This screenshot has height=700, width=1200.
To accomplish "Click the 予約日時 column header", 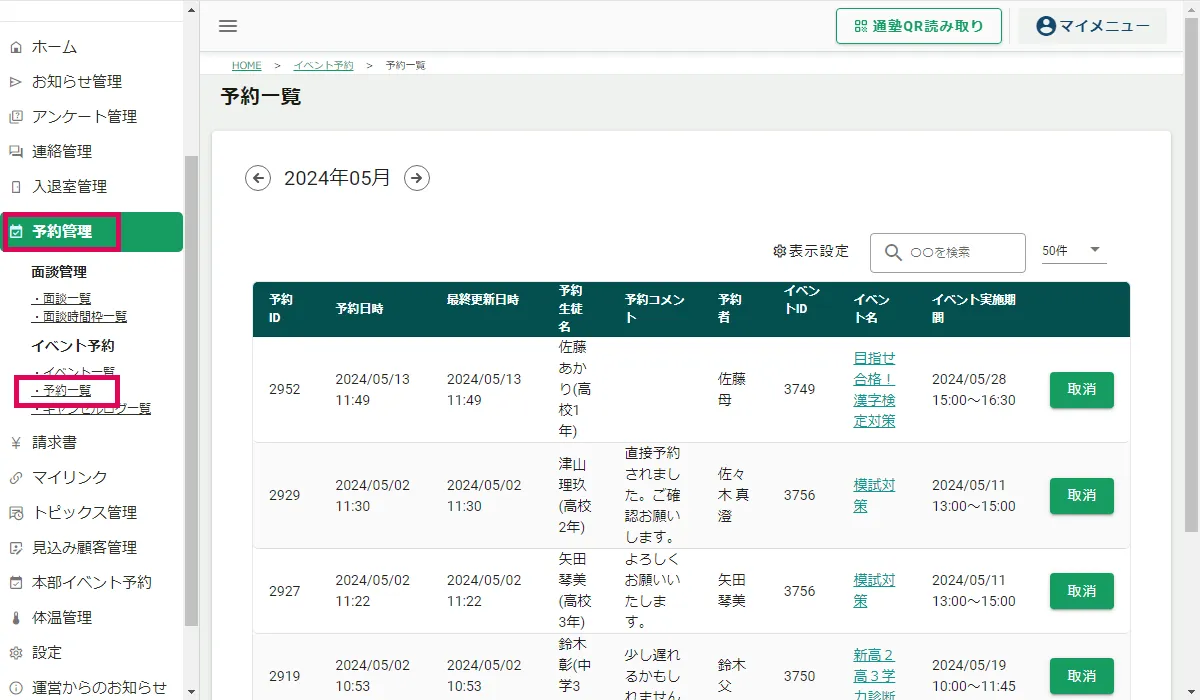I will 359,308.
